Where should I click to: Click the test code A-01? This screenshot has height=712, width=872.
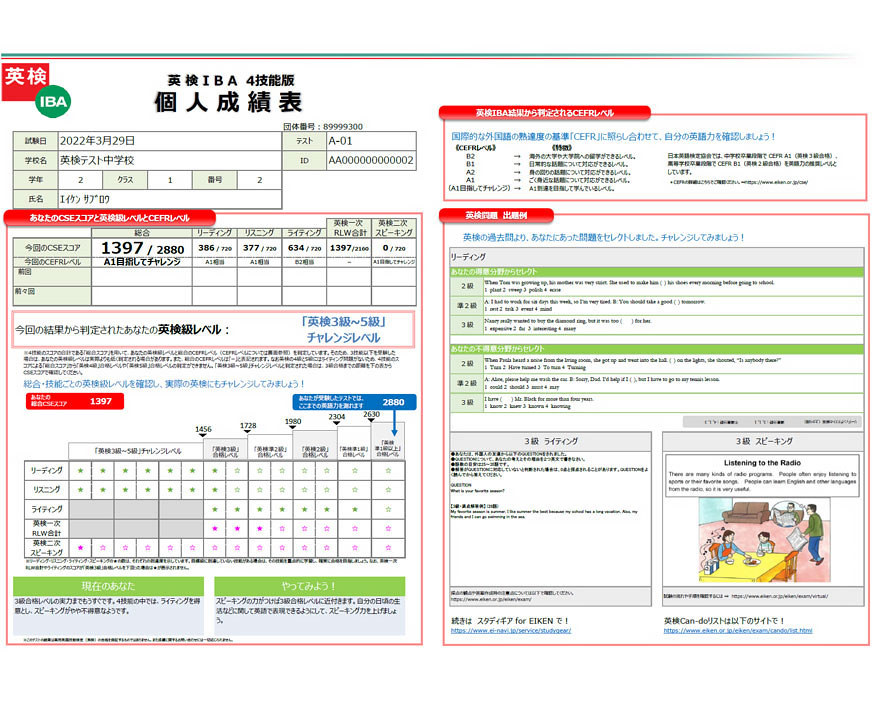tap(340, 141)
